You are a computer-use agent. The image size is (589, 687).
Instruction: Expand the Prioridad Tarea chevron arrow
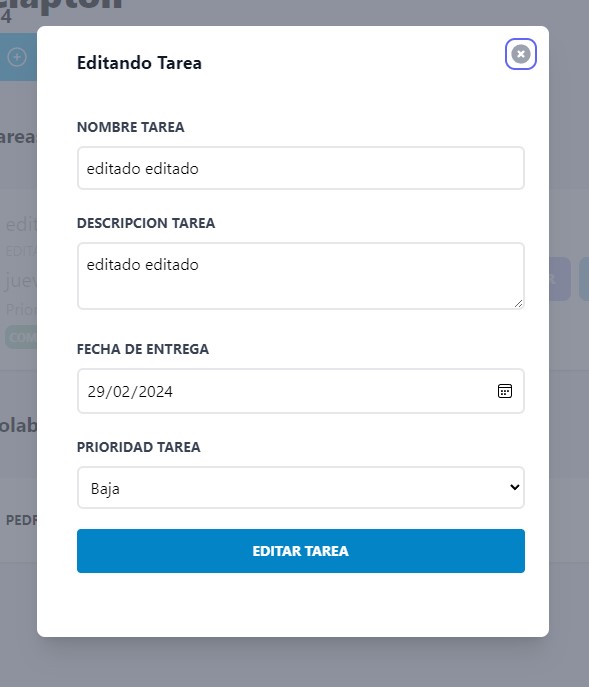tap(515, 487)
